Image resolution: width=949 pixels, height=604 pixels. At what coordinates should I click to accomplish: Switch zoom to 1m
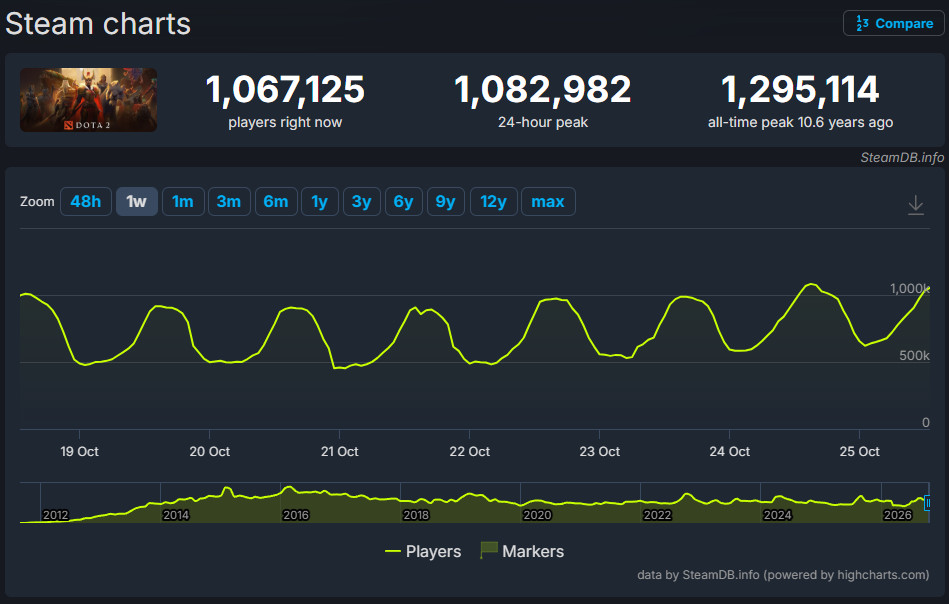click(x=183, y=202)
